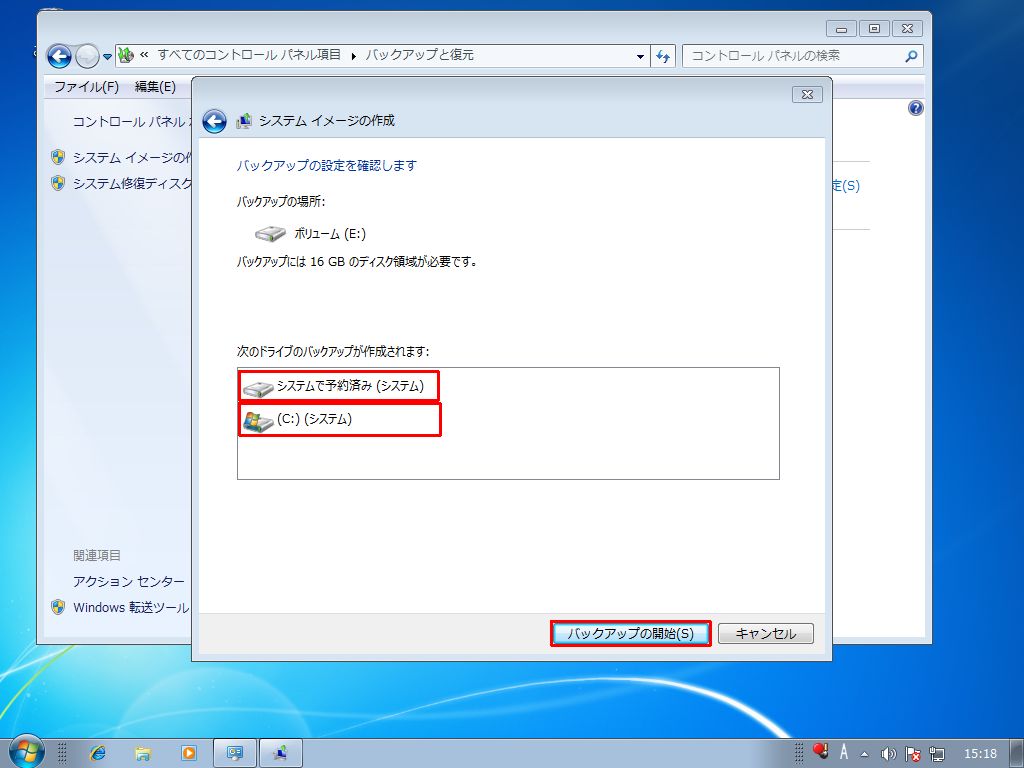Open Action Center flag tray icon
Viewport: 1024px width, 768px height.
(x=913, y=754)
